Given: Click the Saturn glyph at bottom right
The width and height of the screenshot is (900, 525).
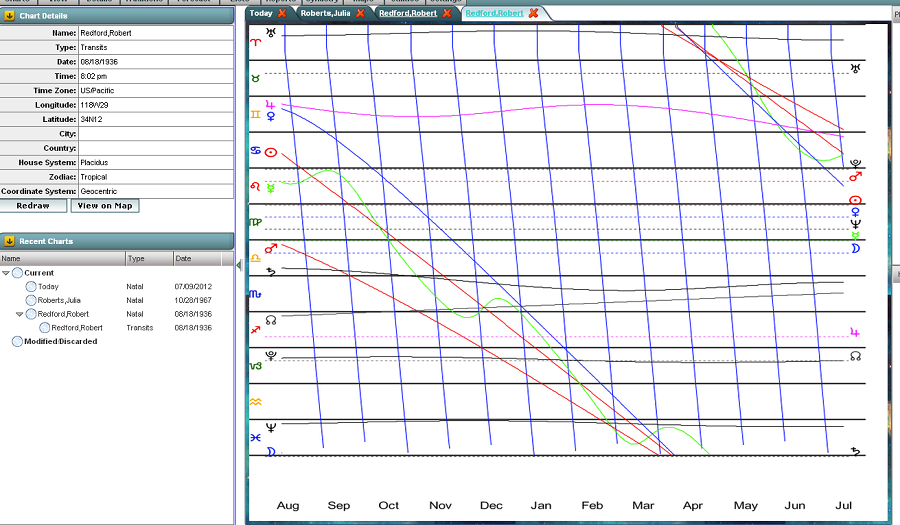Looking at the screenshot, I should (x=855, y=451).
